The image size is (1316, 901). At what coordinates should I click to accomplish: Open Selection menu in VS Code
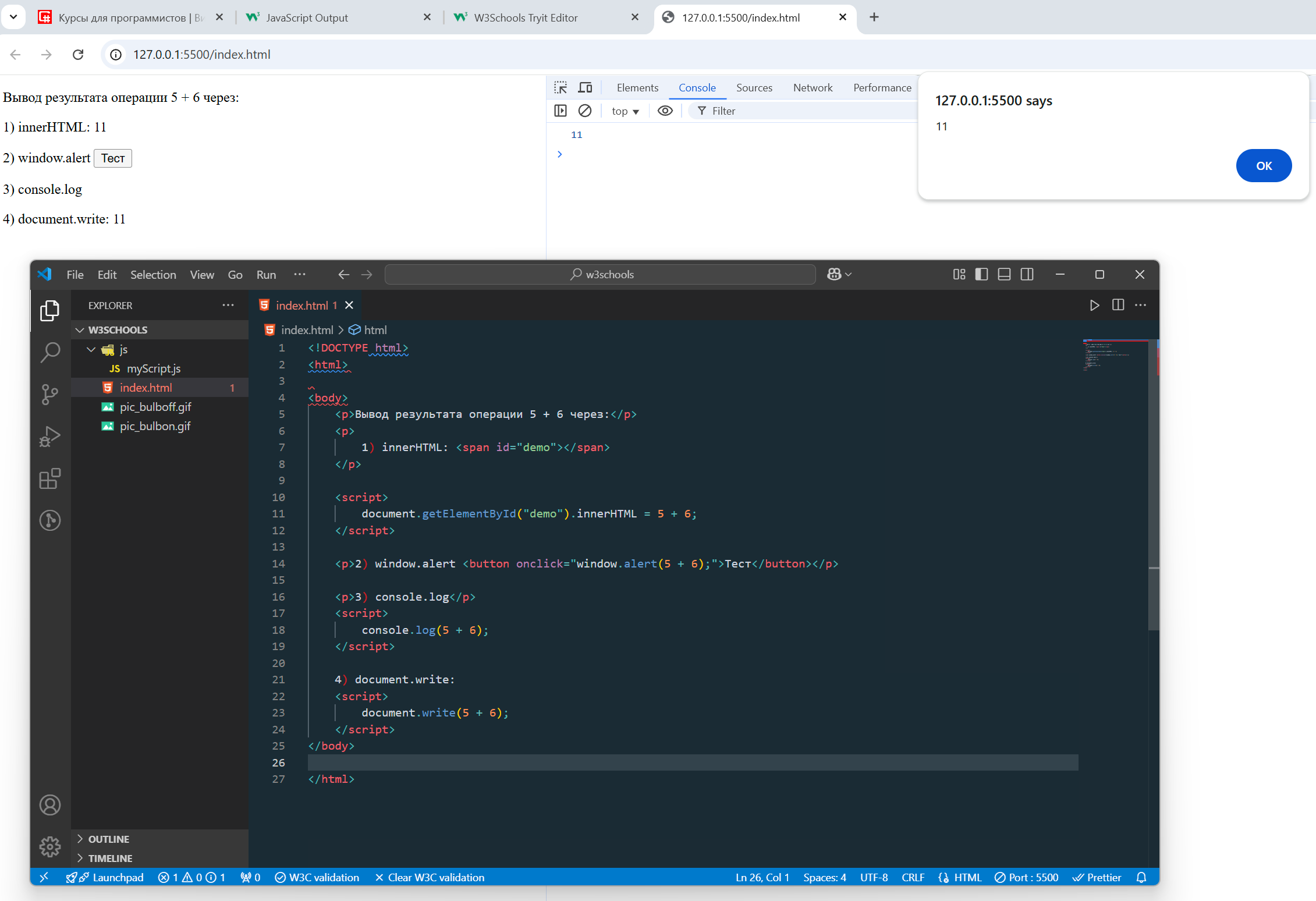point(153,274)
